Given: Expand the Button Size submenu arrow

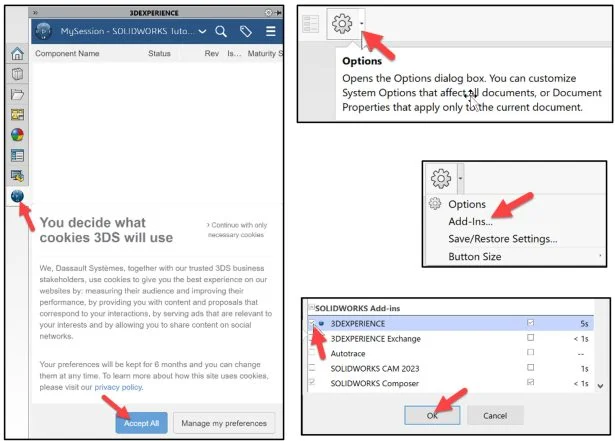Looking at the screenshot, I should [x=600, y=256].
